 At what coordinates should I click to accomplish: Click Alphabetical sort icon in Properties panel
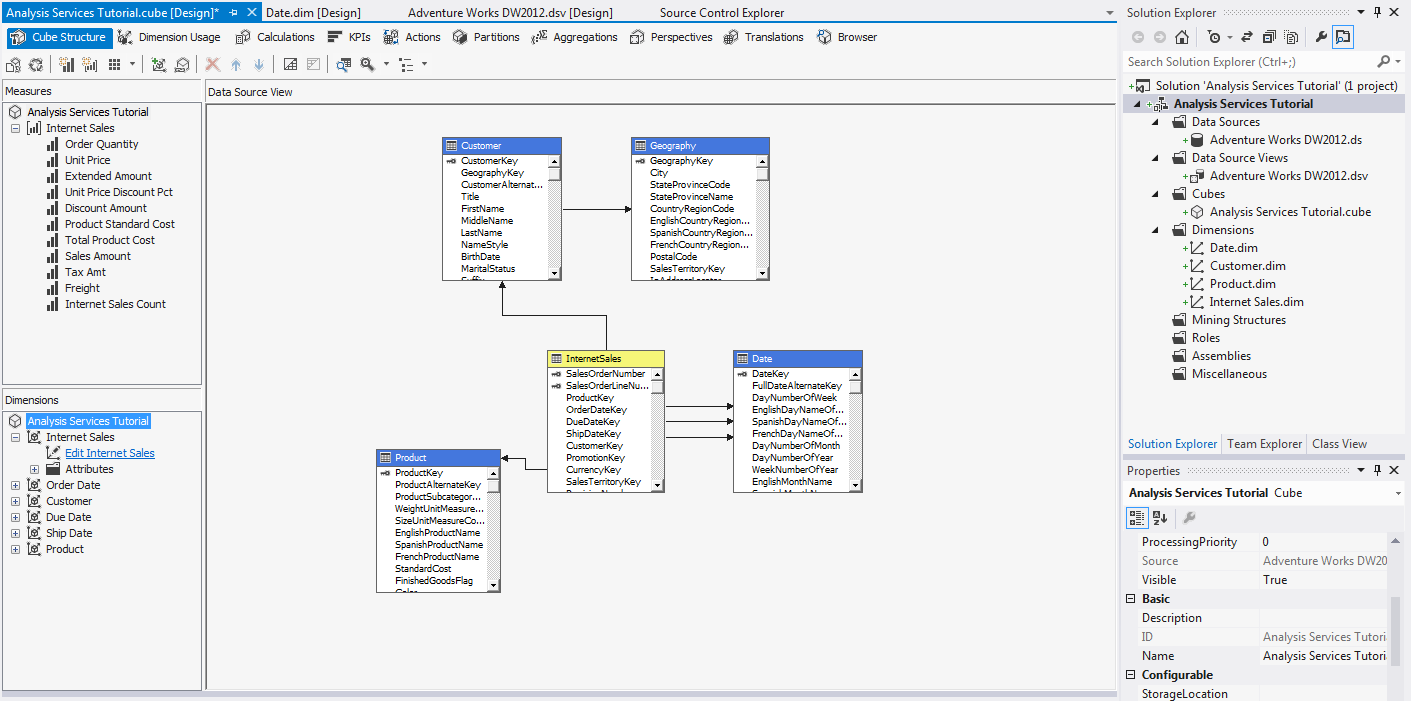click(1160, 517)
